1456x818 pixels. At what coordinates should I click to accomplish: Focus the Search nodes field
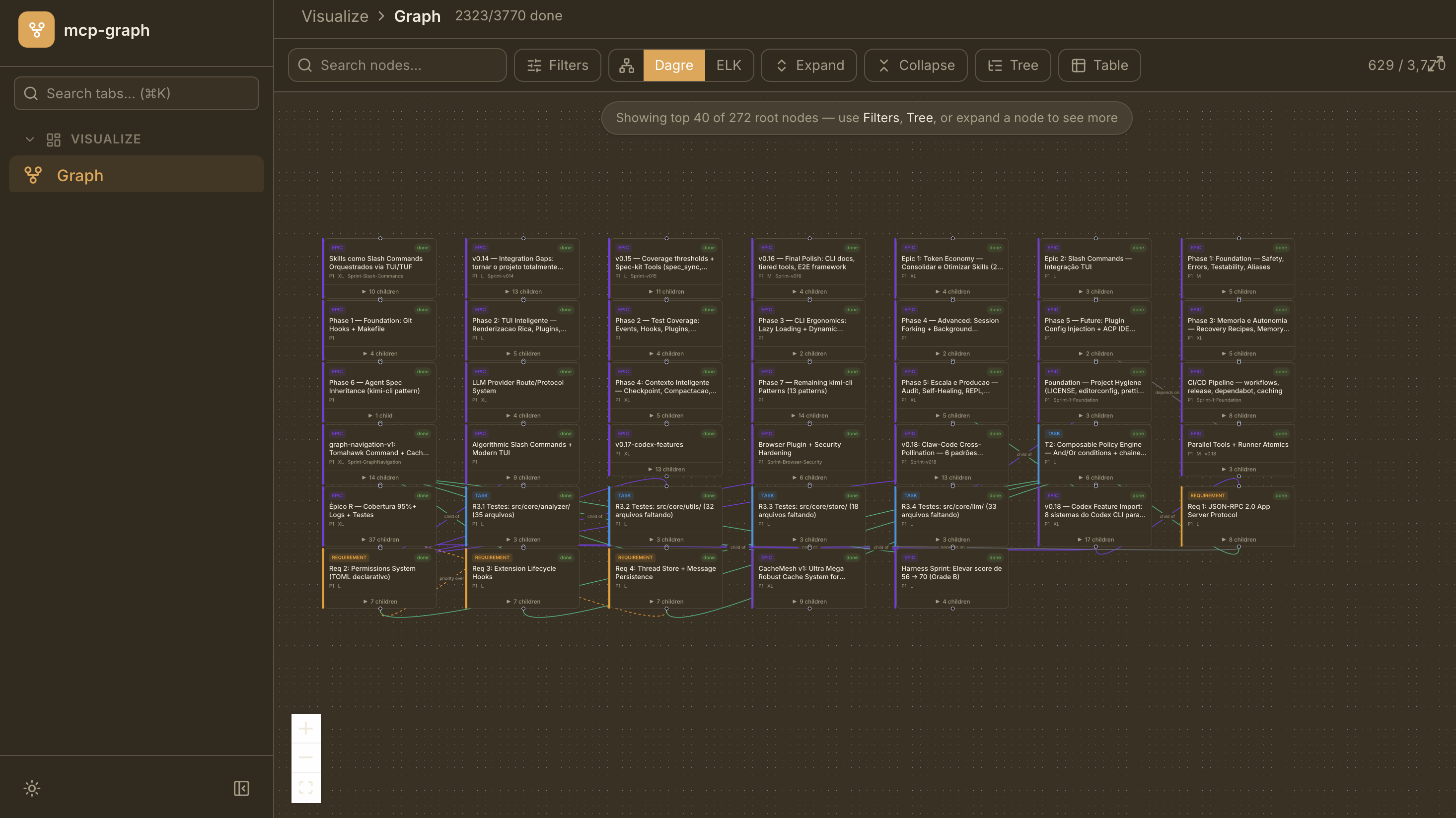click(x=397, y=66)
